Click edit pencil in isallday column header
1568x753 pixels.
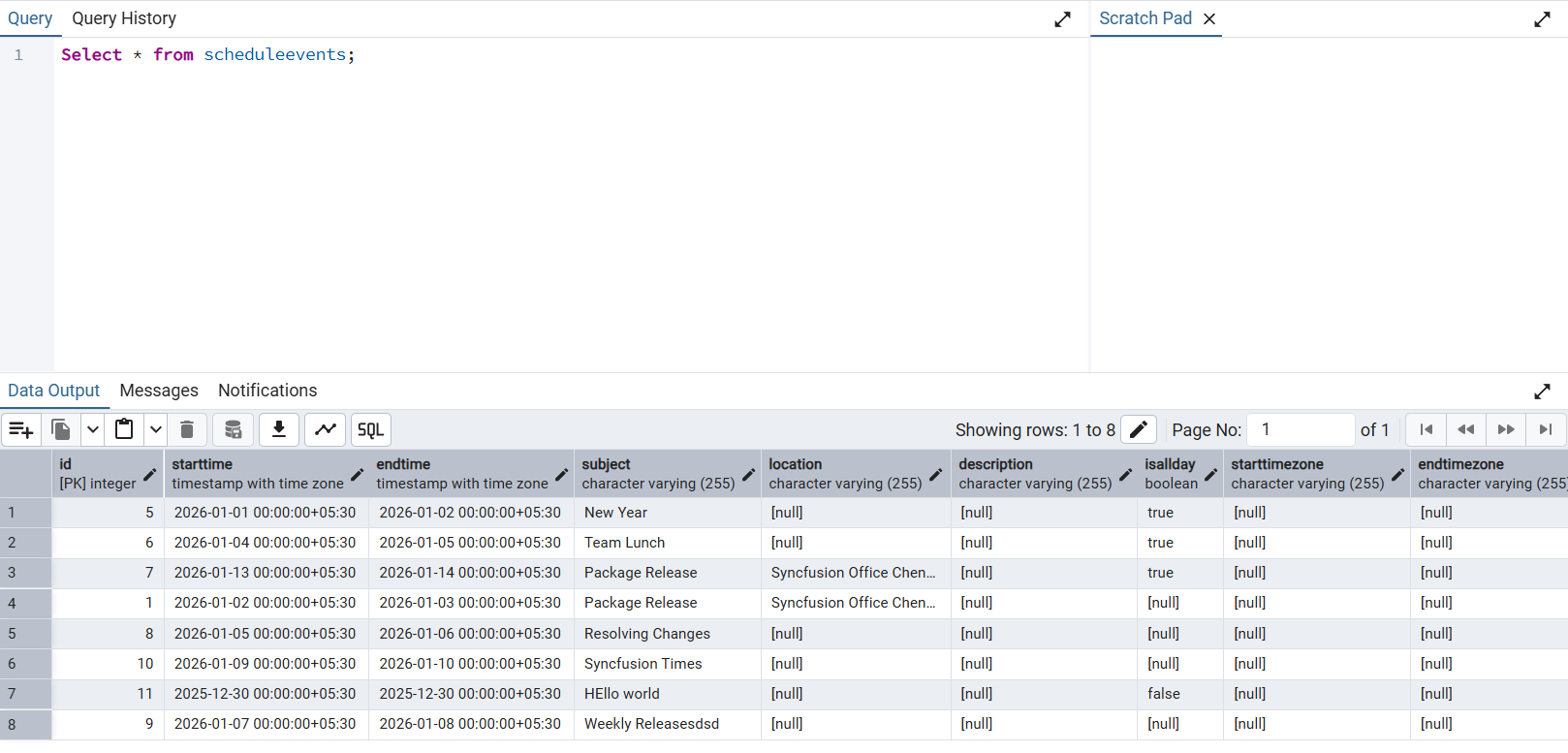click(x=1210, y=475)
